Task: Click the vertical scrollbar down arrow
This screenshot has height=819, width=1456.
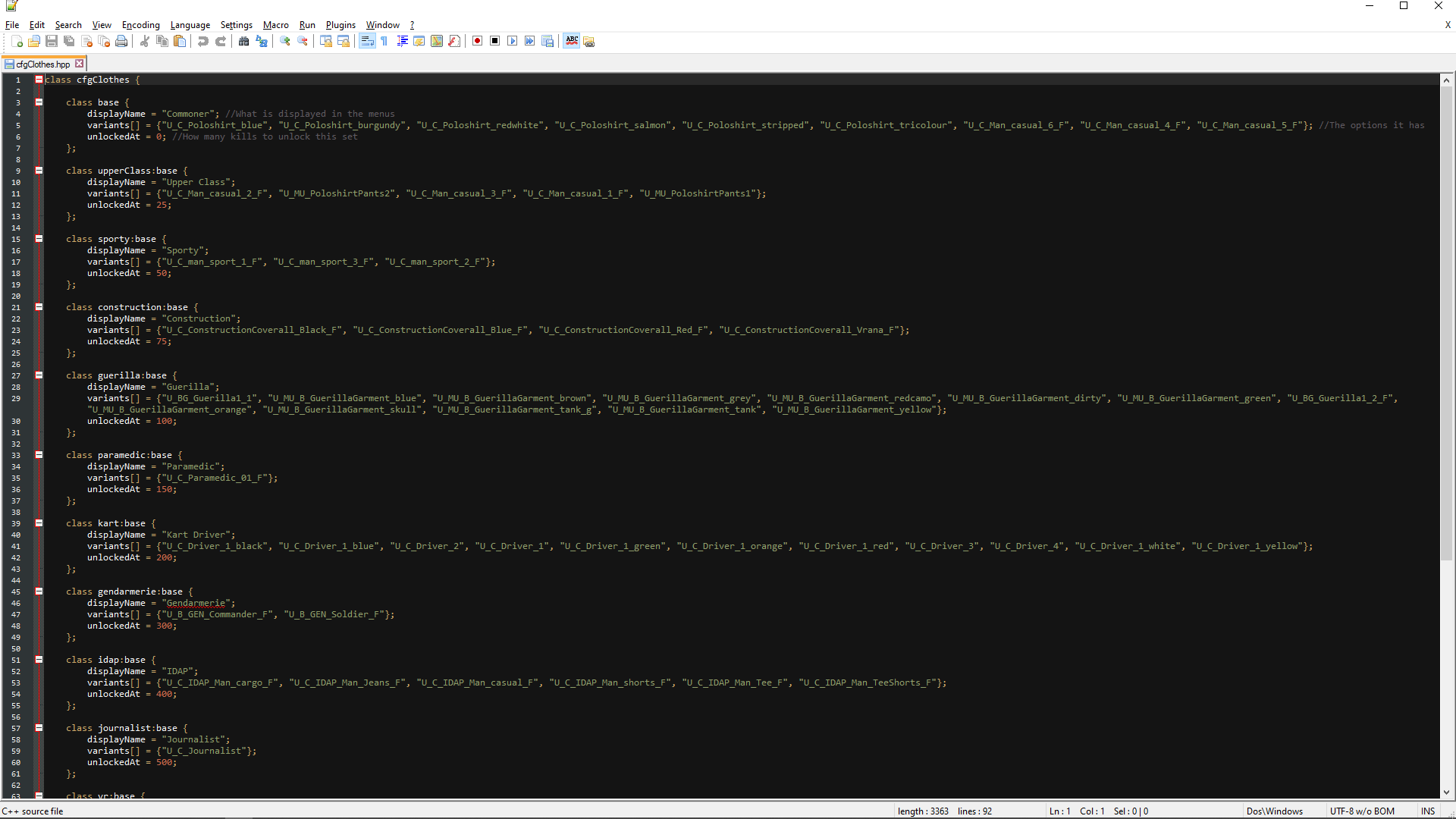Action: 1446,792
